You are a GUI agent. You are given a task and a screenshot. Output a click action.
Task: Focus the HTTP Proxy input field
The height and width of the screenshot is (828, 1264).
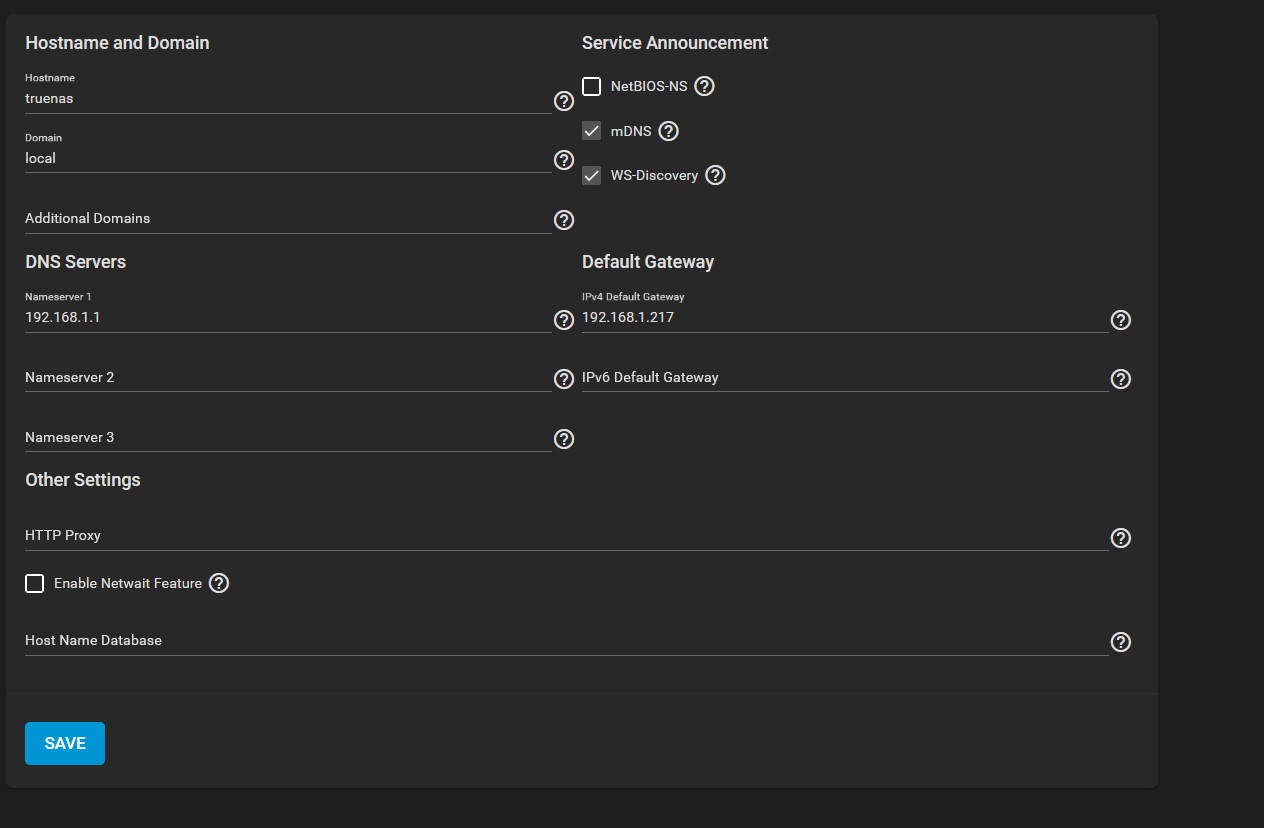point(567,536)
